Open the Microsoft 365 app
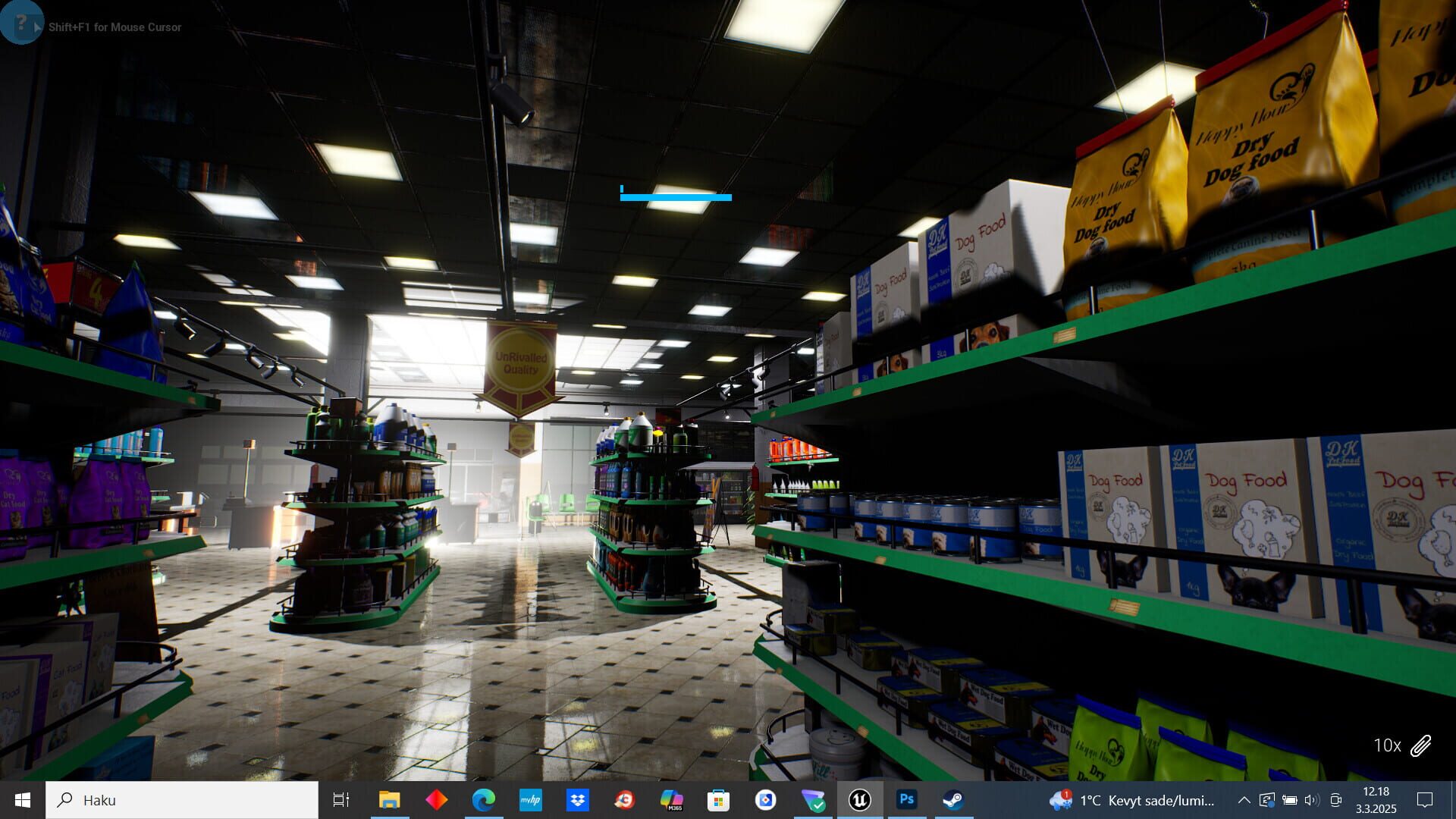This screenshot has width=1456, height=819. coord(673,800)
